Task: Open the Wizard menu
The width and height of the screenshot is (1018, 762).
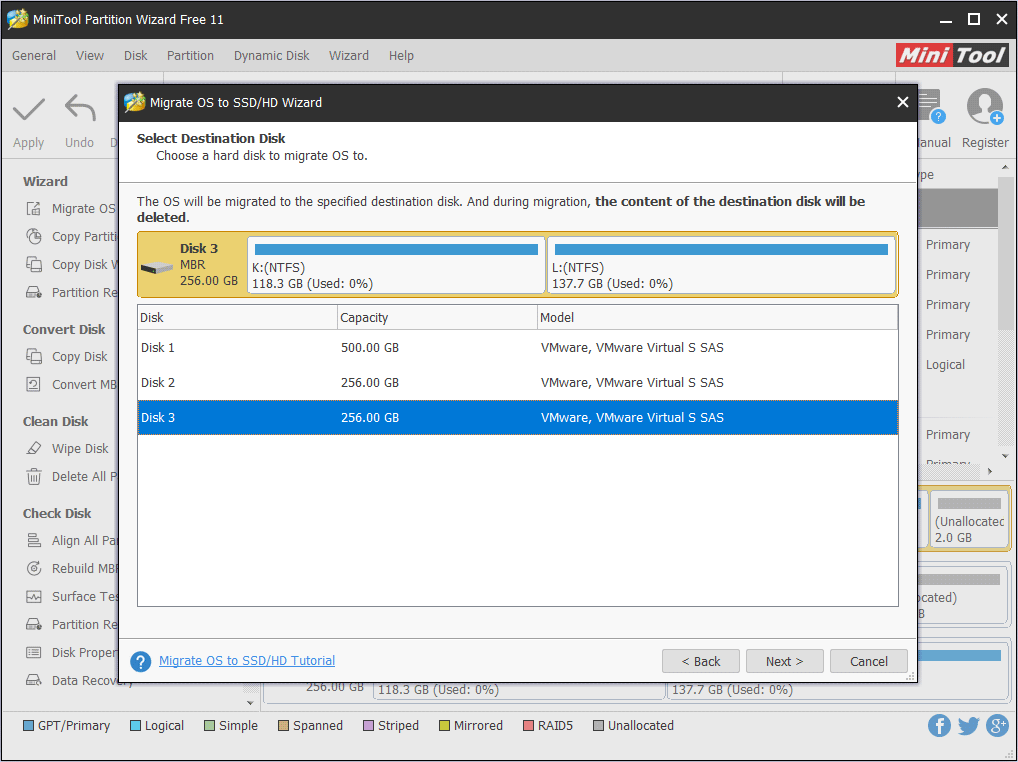Action: pos(349,56)
